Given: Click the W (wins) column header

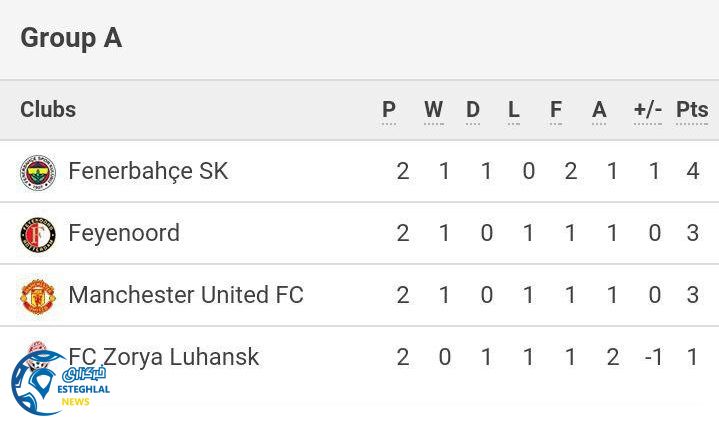Looking at the screenshot, I should [433, 110].
